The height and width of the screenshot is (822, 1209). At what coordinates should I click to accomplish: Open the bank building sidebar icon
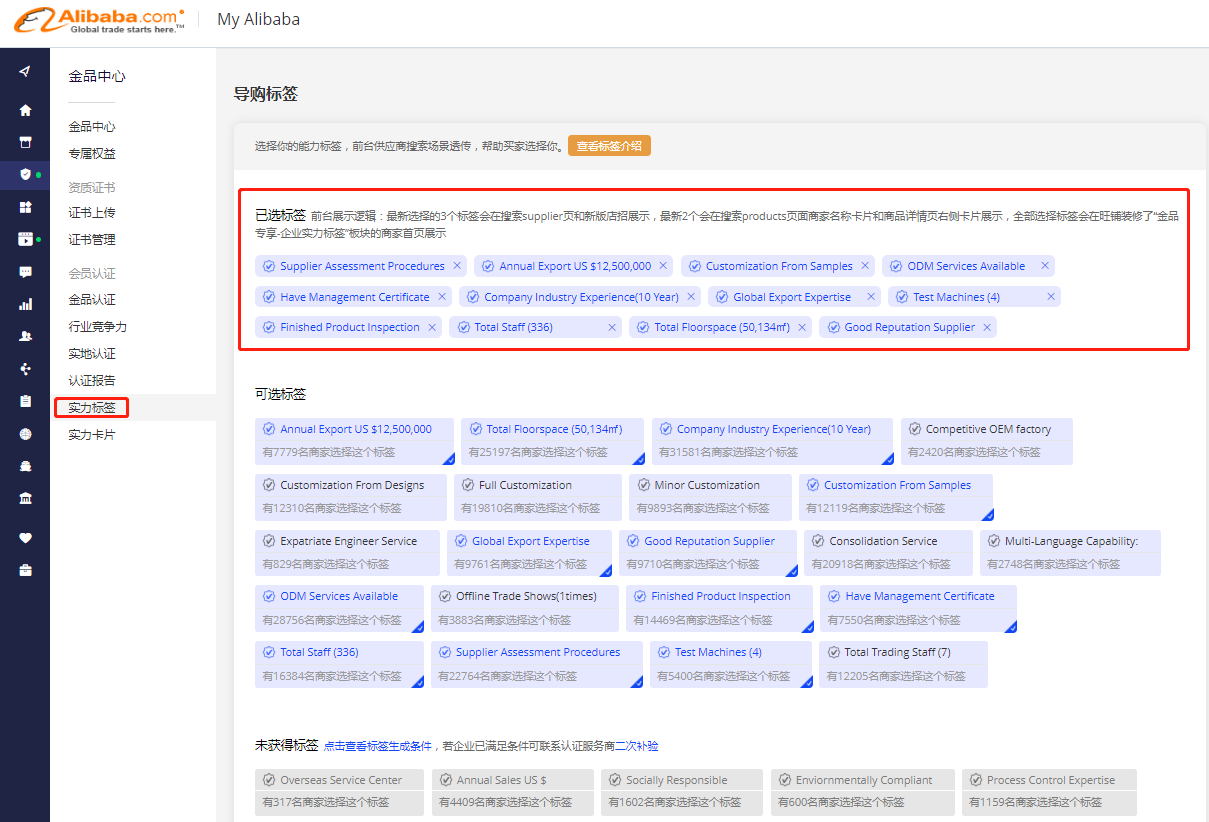pyautogui.click(x=25, y=498)
